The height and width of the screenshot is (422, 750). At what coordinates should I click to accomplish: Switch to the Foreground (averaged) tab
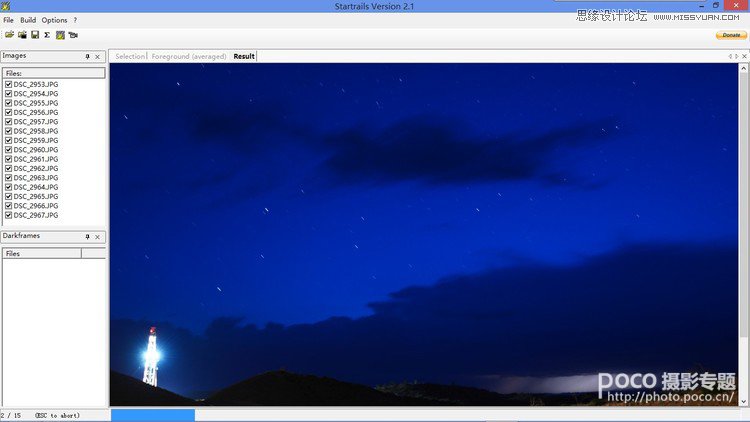[x=189, y=56]
